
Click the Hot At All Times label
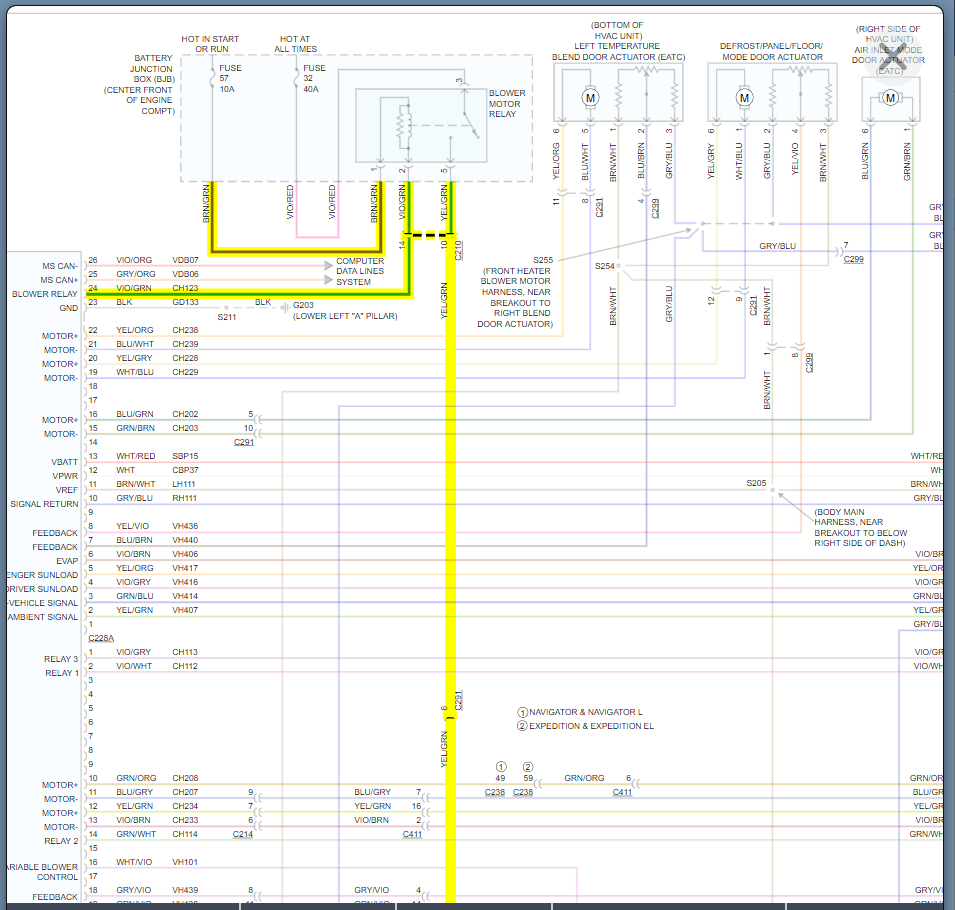(295, 44)
